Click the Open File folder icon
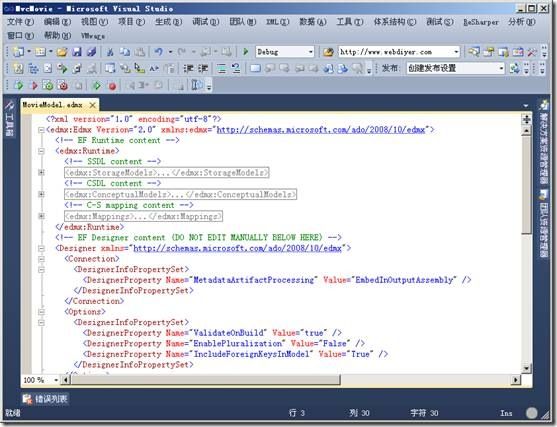 coord(62,52)
